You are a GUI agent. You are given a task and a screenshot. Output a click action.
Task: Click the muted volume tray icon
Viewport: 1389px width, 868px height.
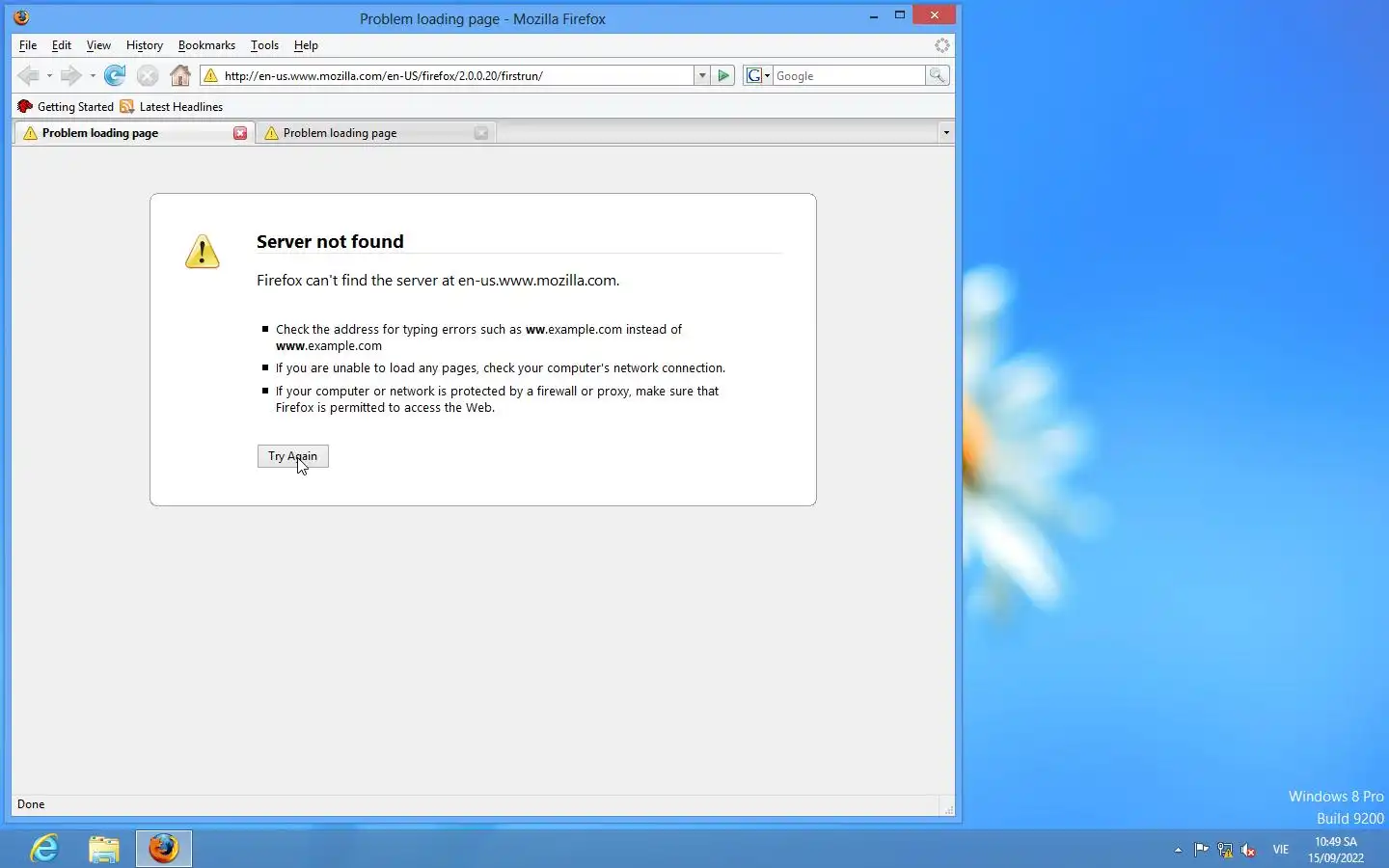[1248, 850]
